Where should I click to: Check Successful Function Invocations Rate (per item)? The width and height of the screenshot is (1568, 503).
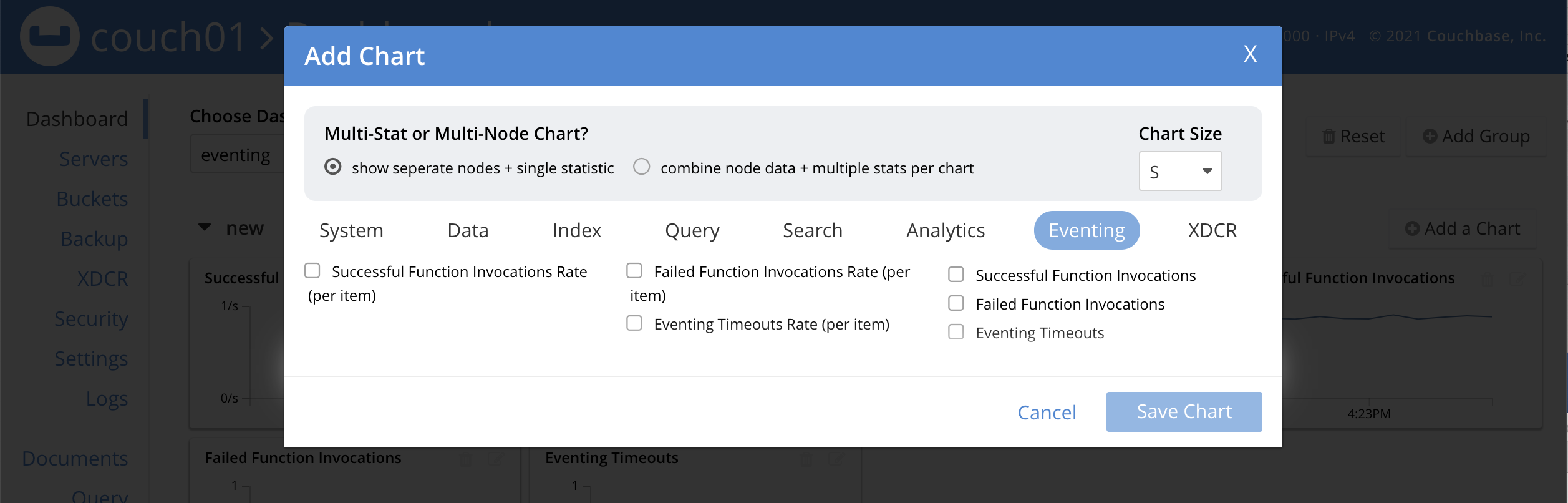tap(312, 270)
